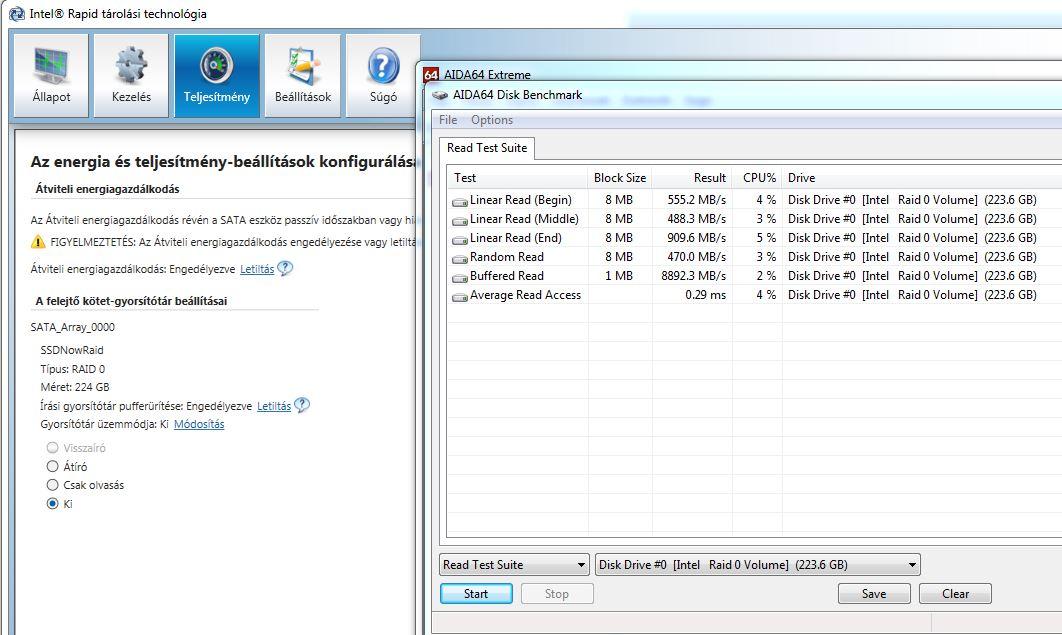Select the Visszaíró cache mode radio

[52, 447]
